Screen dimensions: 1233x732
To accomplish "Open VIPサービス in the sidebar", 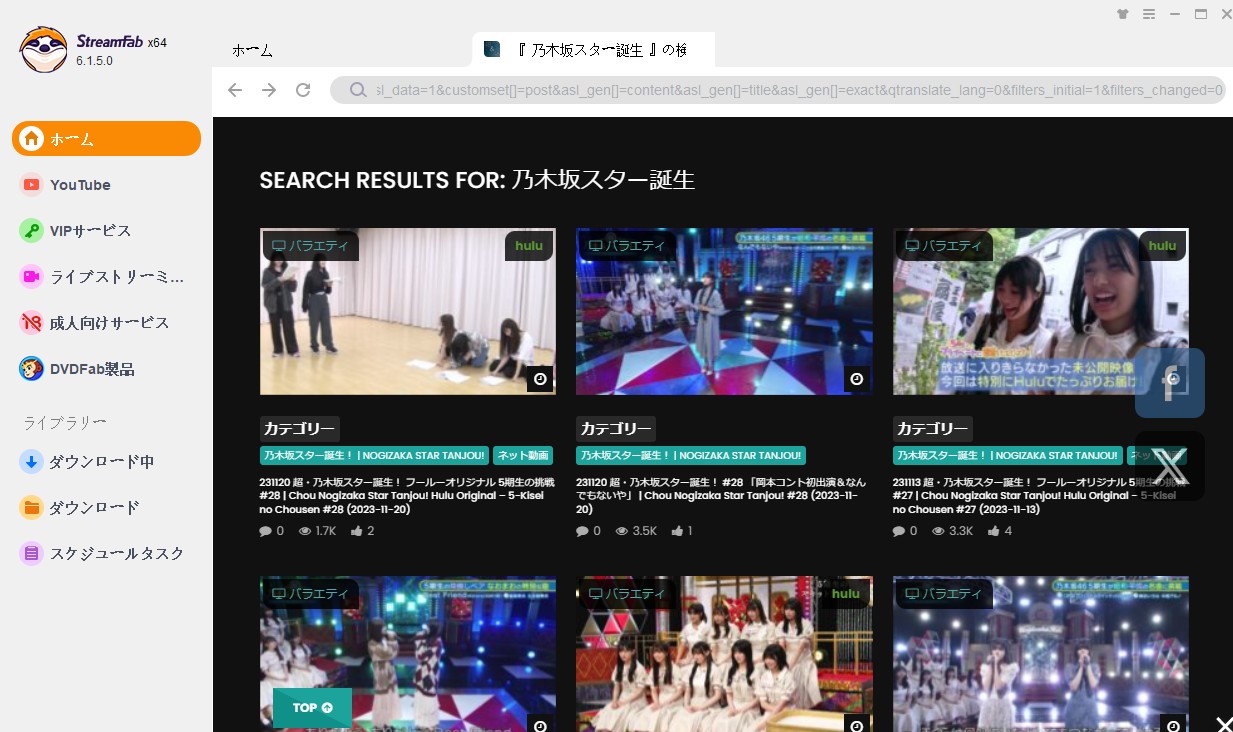I will coord(90,231).
